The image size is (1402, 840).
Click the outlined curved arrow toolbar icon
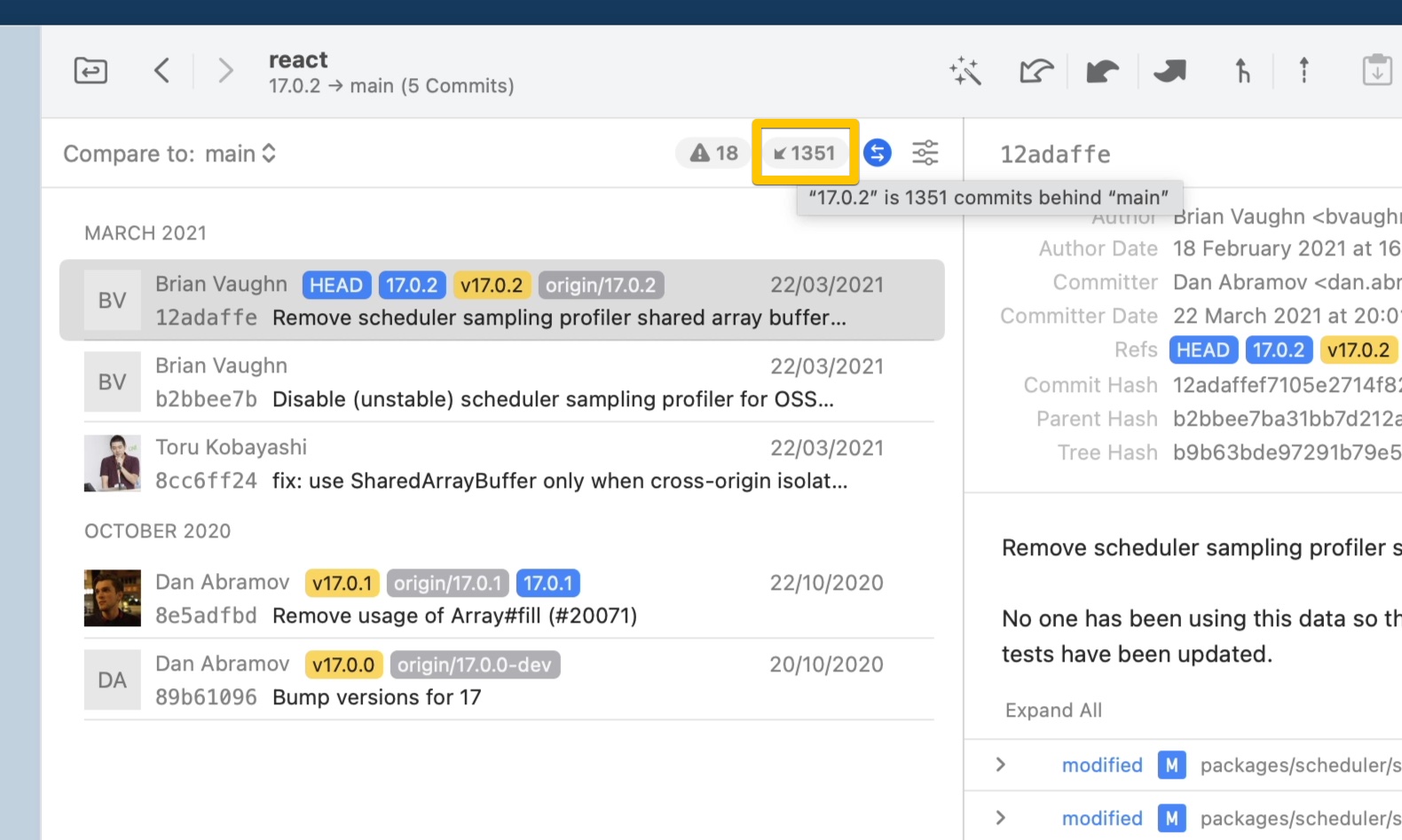(x=1036, y=71)
